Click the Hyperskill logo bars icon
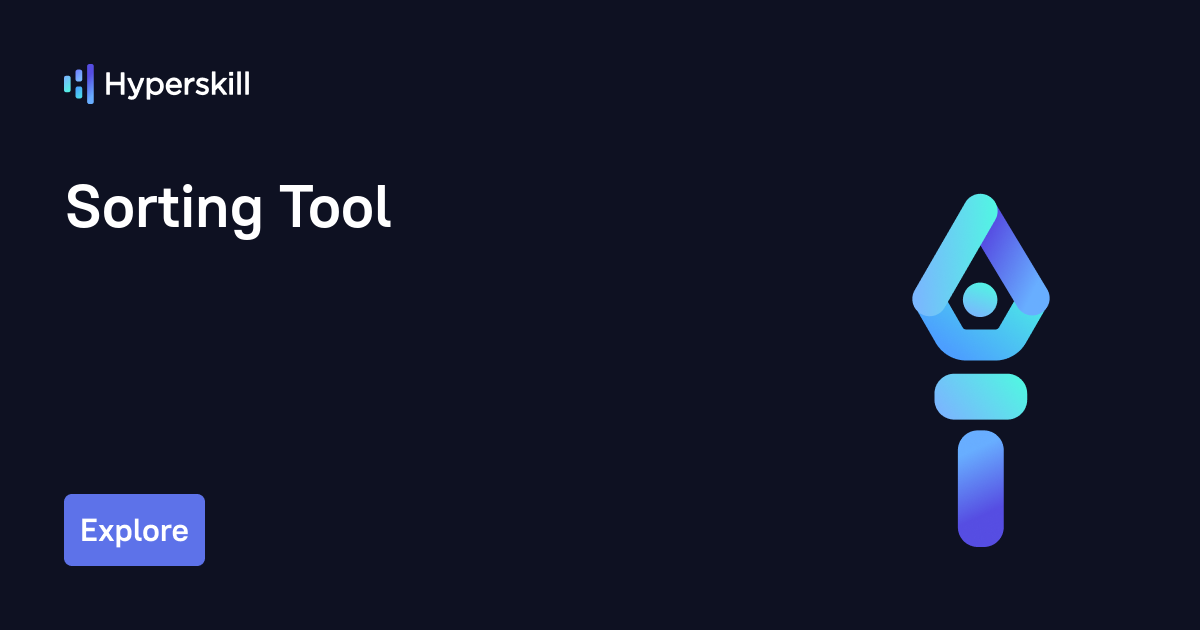 pos(79,85)
